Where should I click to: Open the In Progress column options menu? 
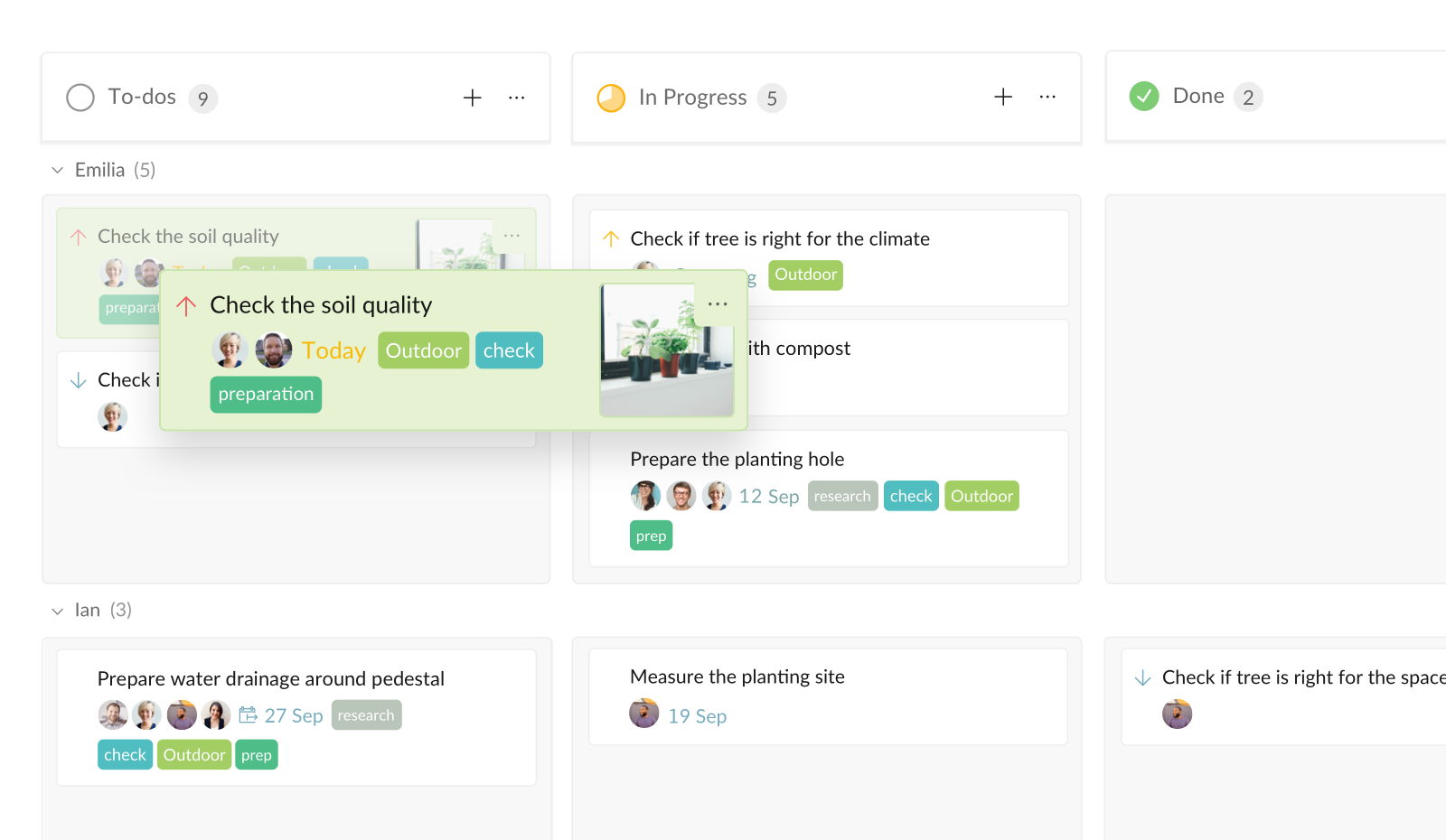point(1047,97)
